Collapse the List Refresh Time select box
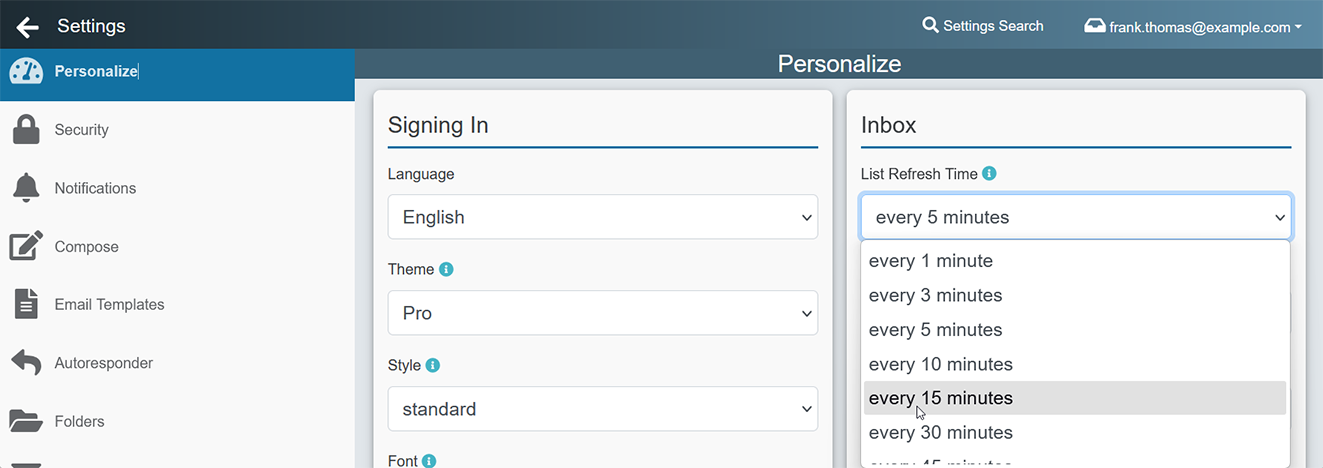This screenshot has width=1323, height=468. (1075, 217)
